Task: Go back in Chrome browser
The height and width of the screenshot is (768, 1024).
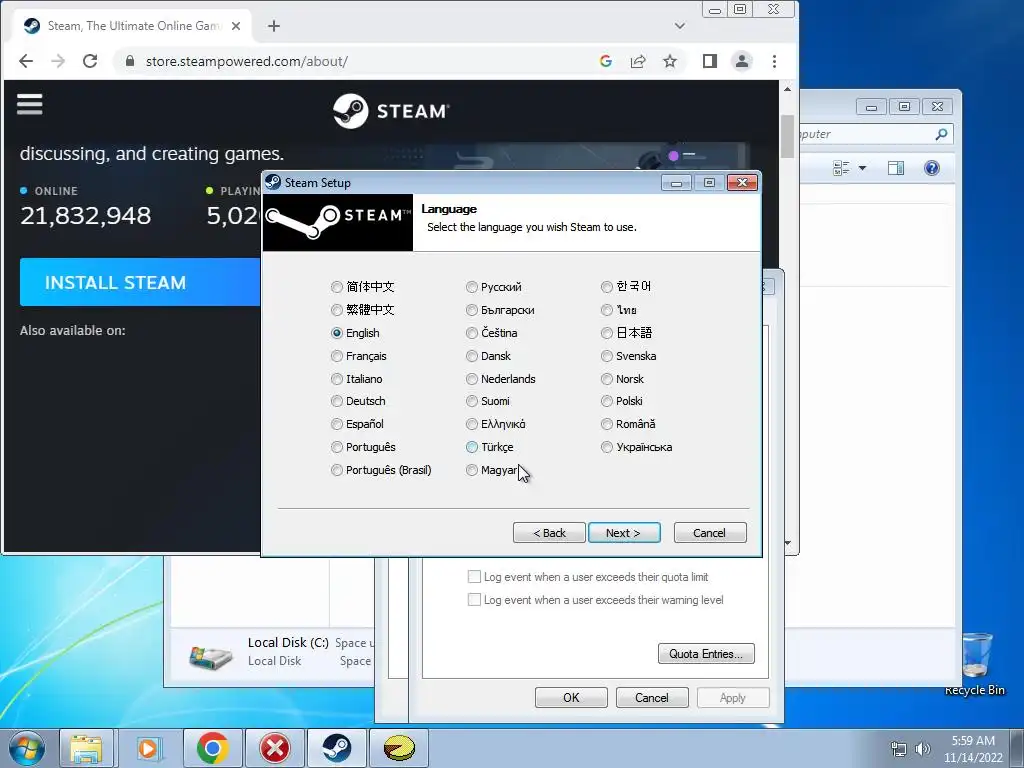Action: click(26, 61)
